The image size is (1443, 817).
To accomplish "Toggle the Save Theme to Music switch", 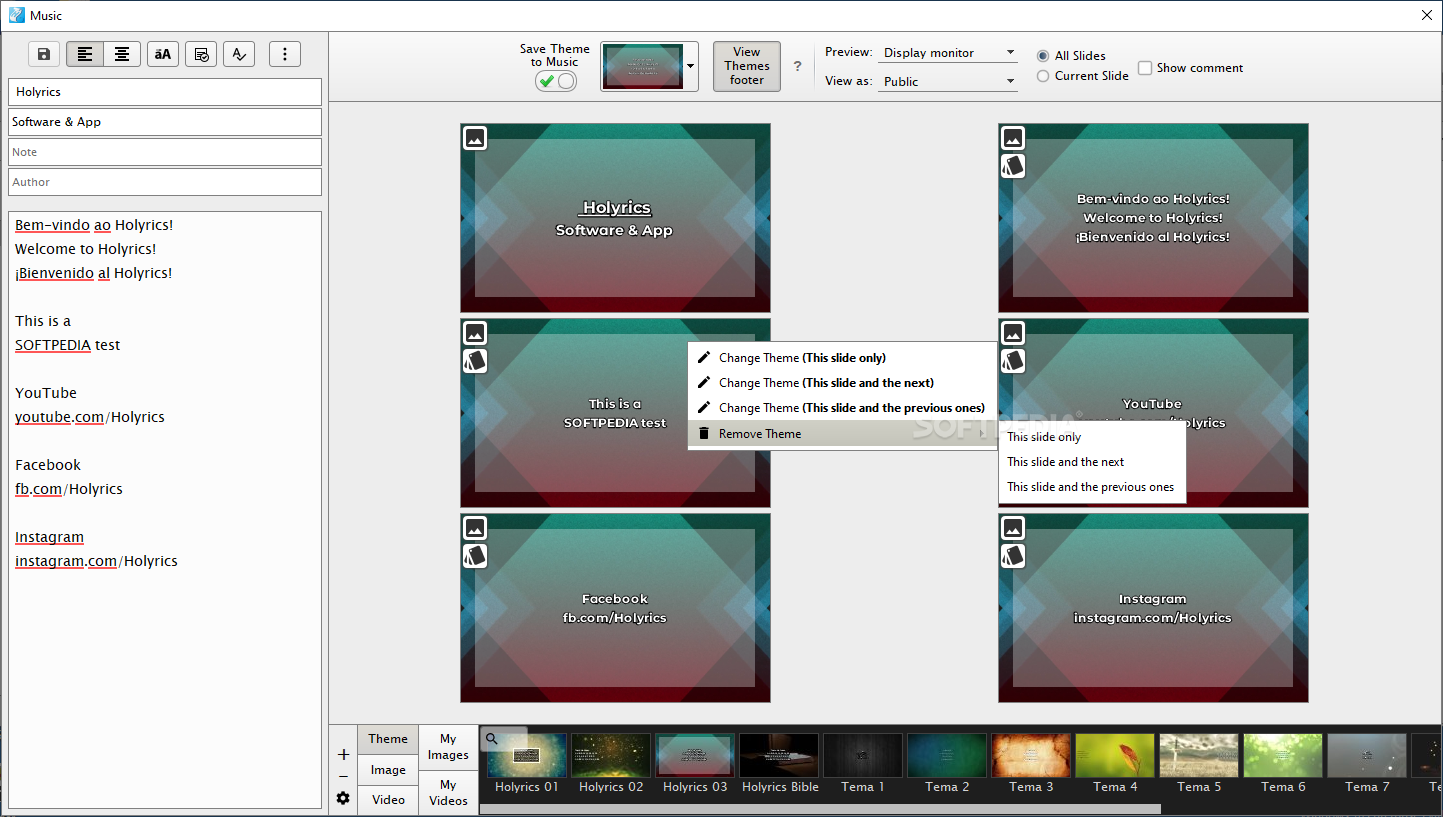I will point(556,81).
